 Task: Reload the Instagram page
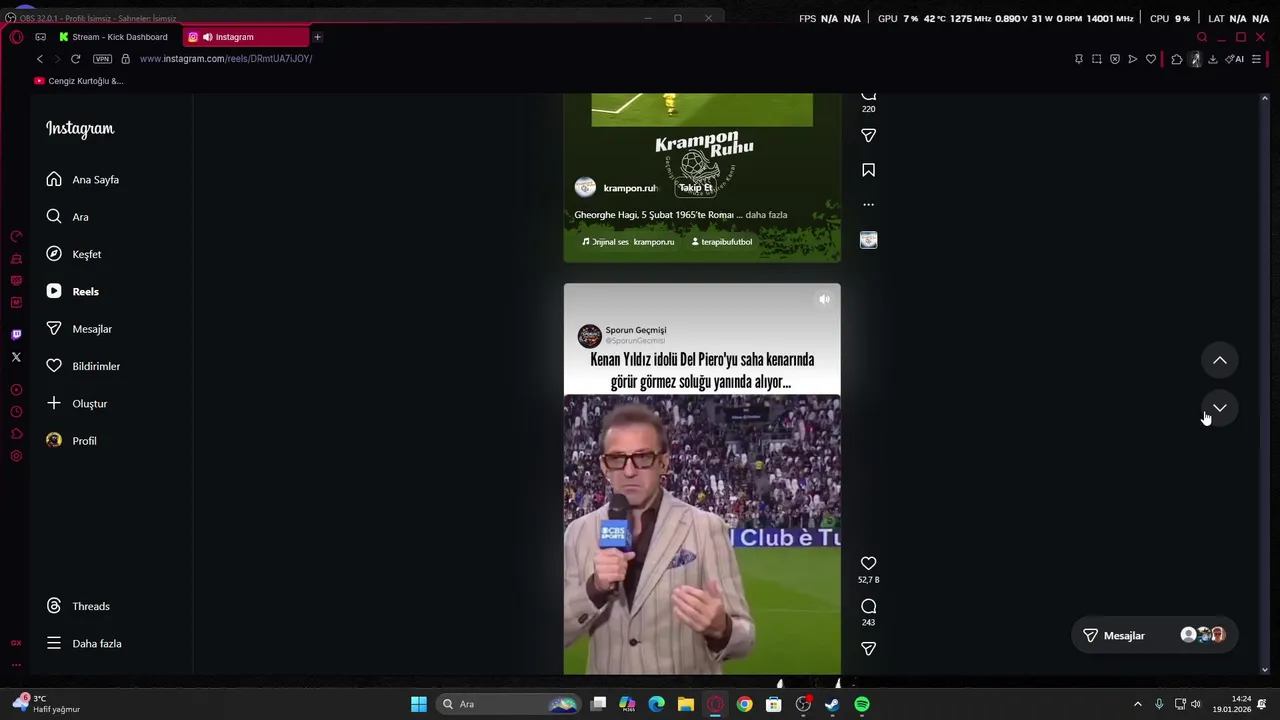tap(75, 59)
